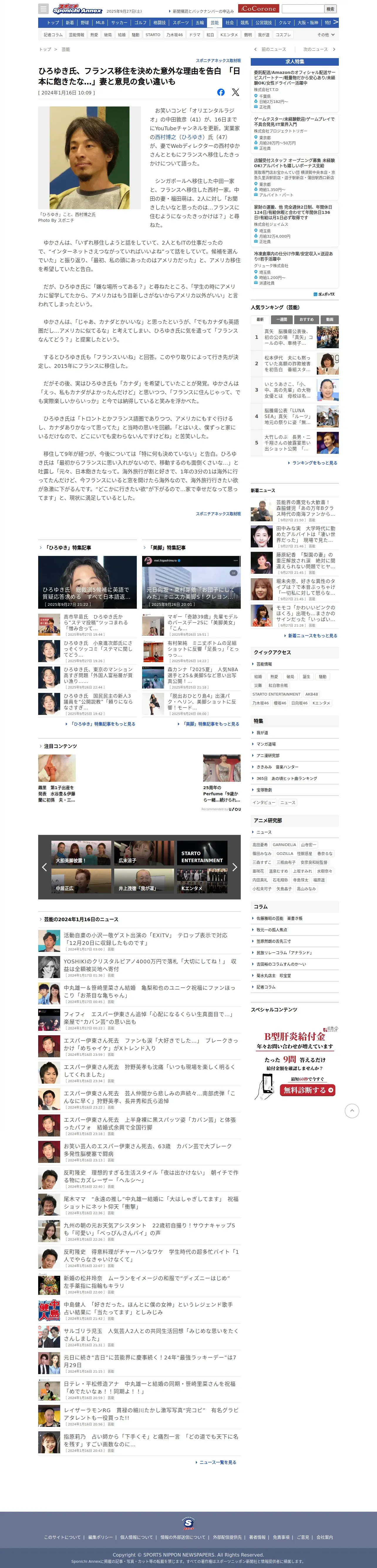Screen dimensions: 377x1568
Task: Expand 我が道 in 特集
Action: pos(295,732)
